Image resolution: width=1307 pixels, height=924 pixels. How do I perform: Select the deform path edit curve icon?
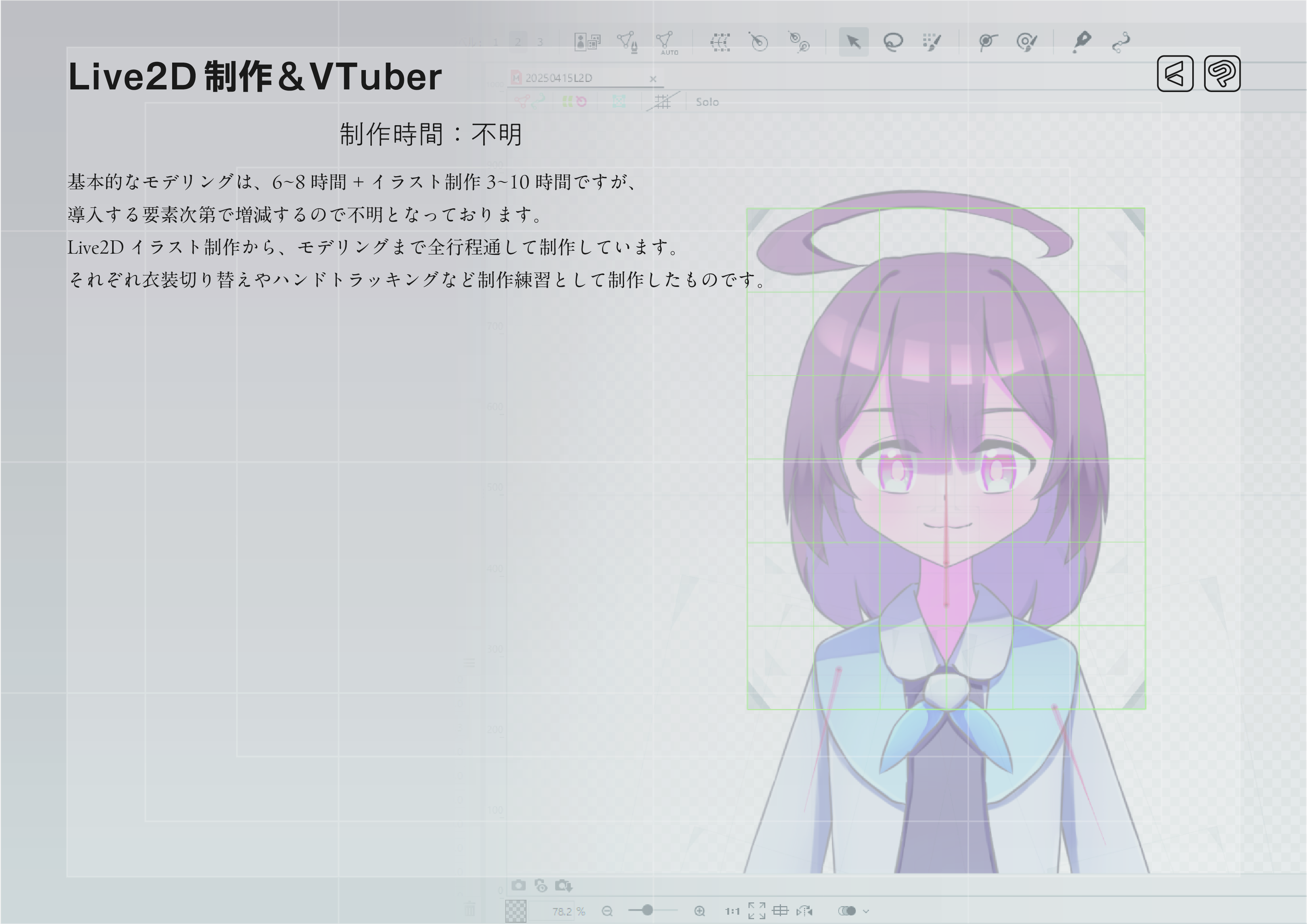[1121, 42]
